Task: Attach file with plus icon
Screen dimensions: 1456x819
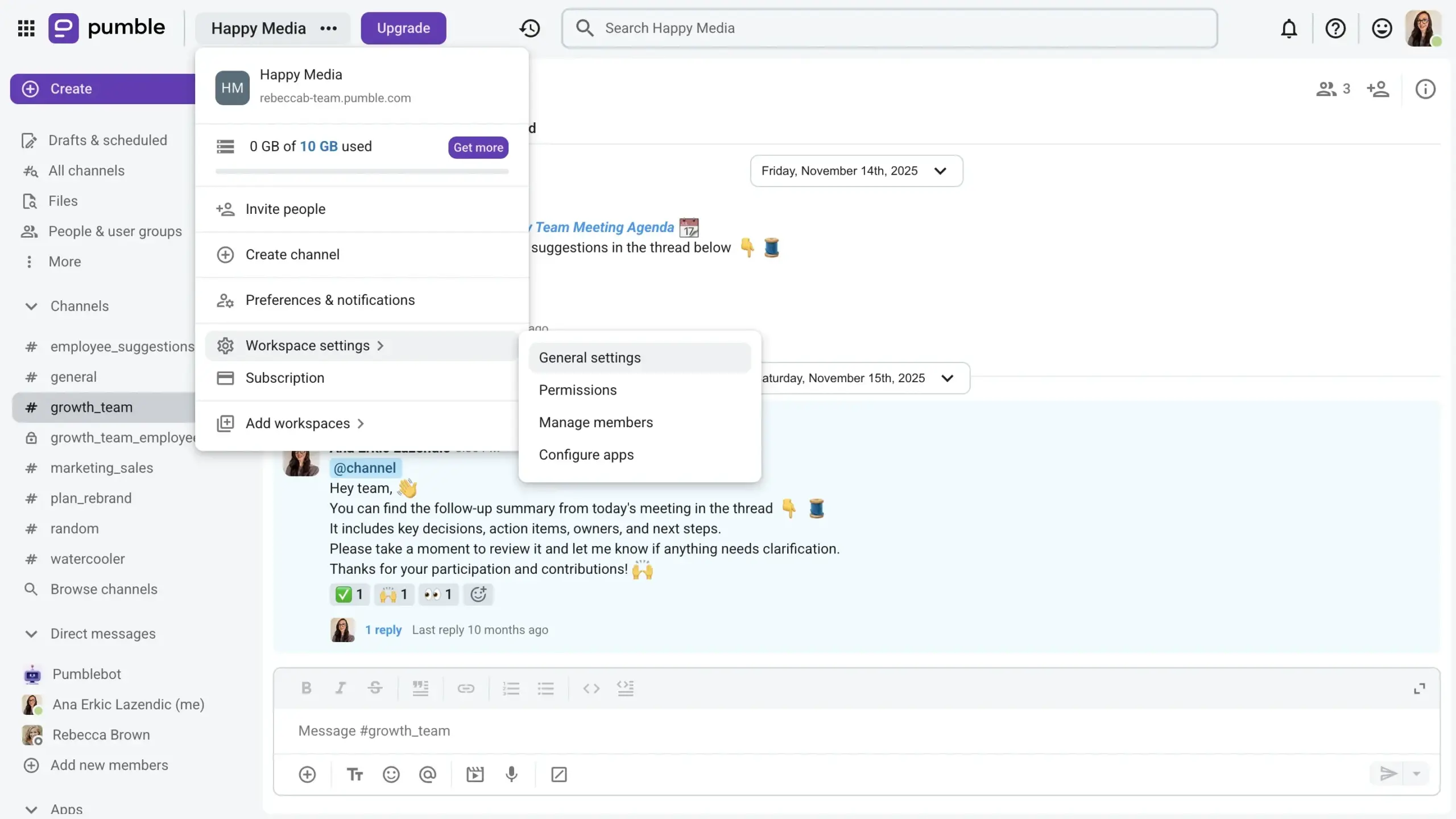Action: click(307, 774)
